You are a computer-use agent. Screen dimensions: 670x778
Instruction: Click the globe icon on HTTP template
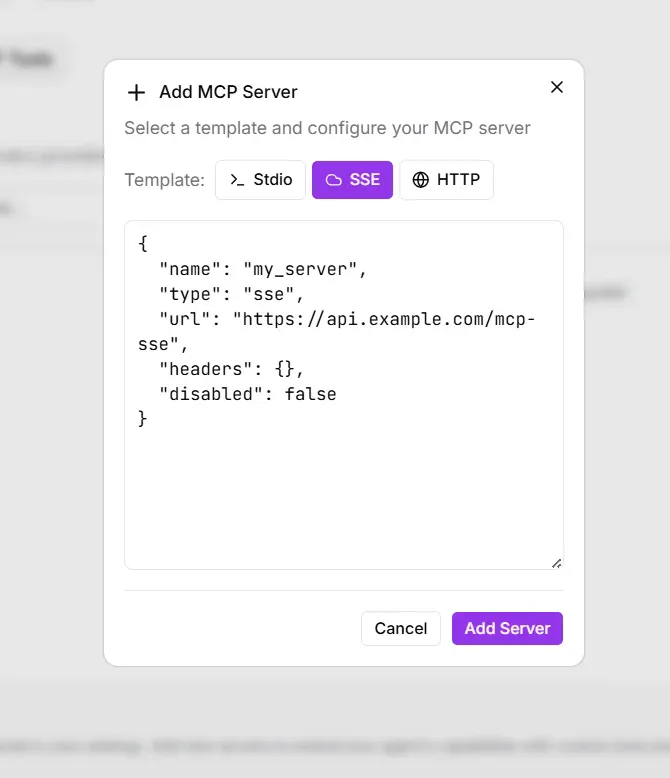click(421, 180)
